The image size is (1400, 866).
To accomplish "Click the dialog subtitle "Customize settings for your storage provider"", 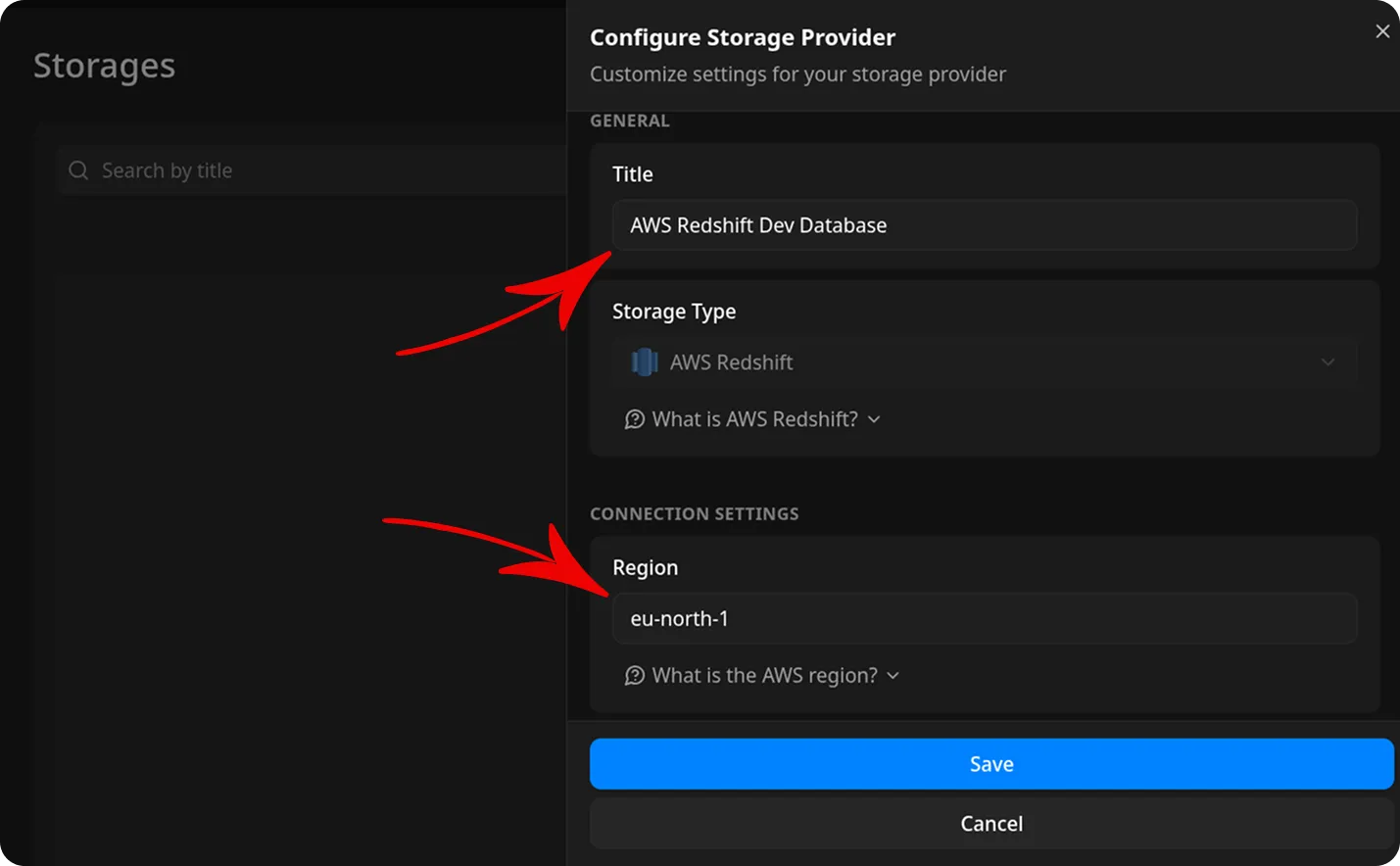I will [x=797, y=73].
